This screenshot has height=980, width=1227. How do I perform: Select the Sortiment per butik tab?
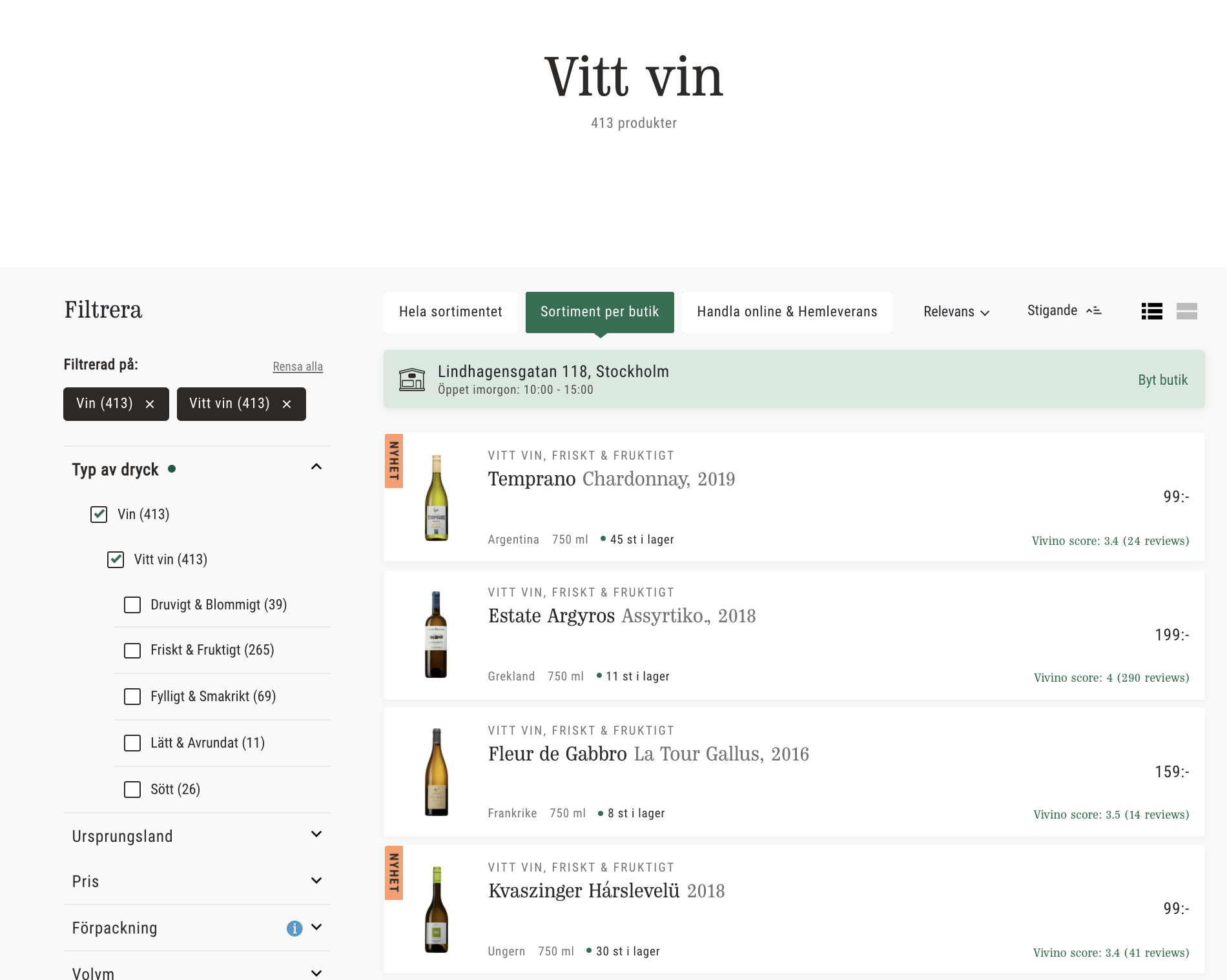[x=600, y=312]
